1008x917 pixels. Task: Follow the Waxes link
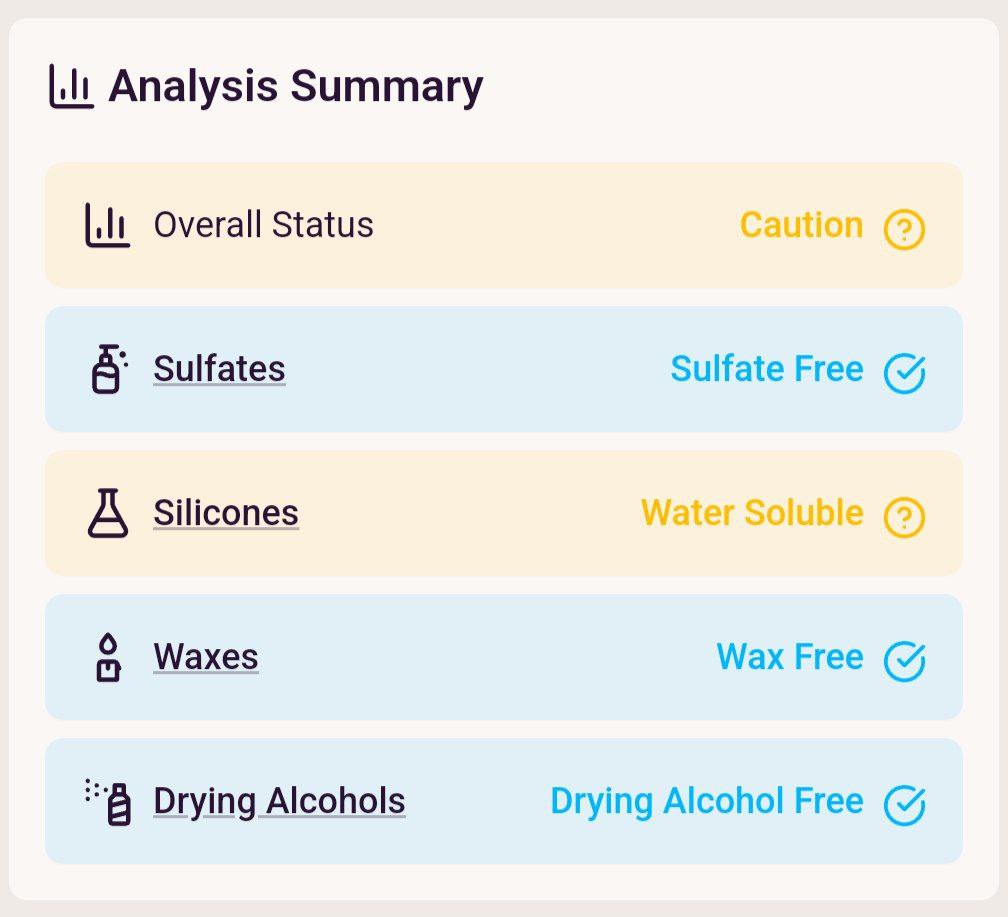[x=206, y=657]
